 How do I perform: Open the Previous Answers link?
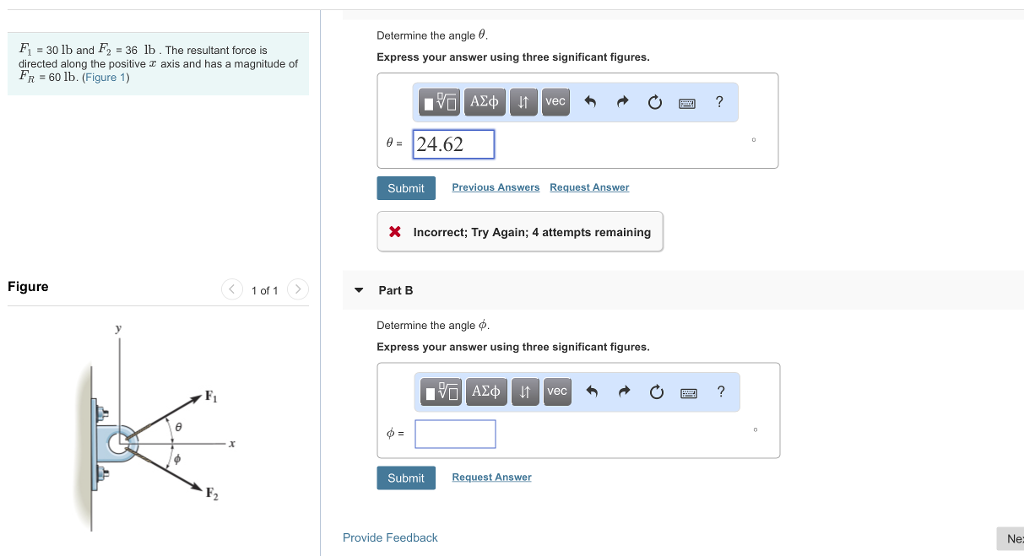pos(495,188)
